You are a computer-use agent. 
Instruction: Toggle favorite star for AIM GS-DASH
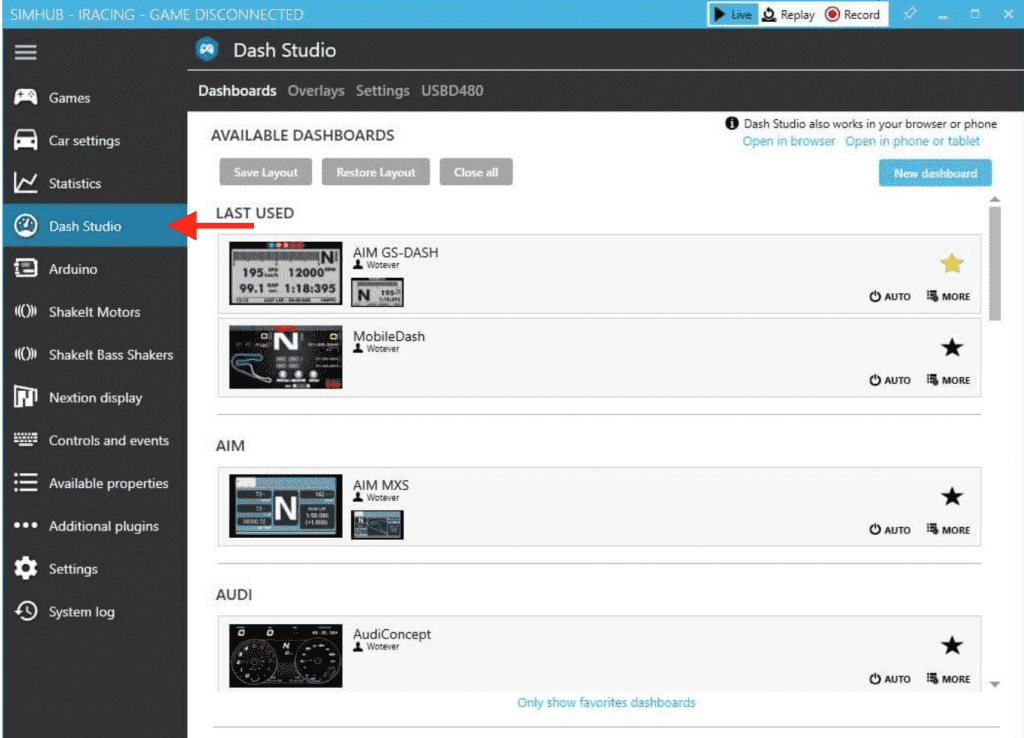click(952, 264)
